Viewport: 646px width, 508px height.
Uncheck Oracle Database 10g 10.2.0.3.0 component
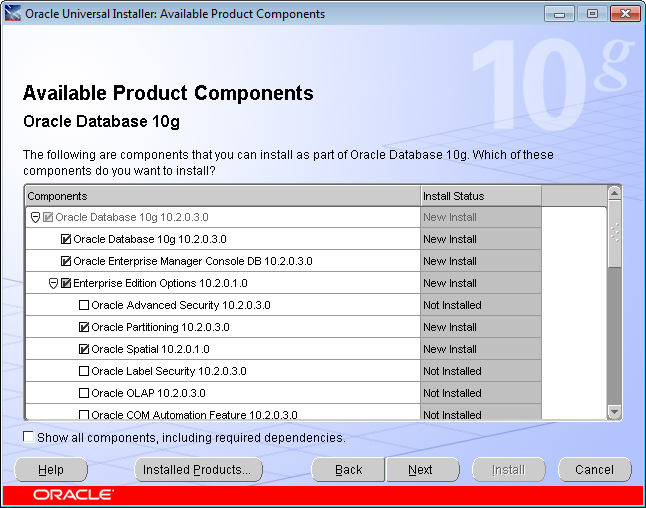coord(66,239)
